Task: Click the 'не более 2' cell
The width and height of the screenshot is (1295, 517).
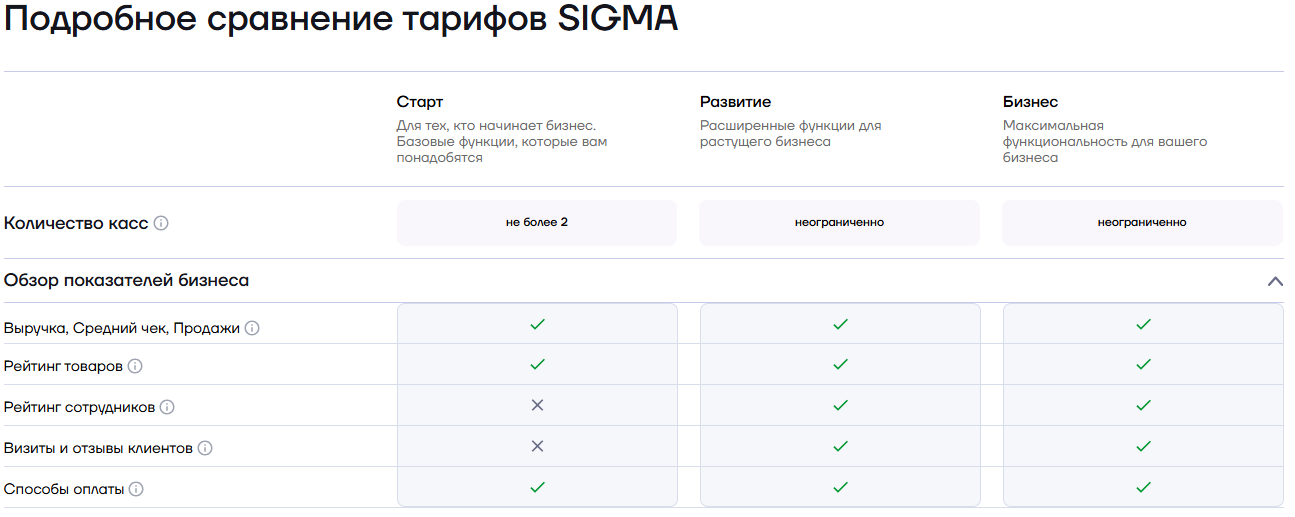Action: pos(537,222)
